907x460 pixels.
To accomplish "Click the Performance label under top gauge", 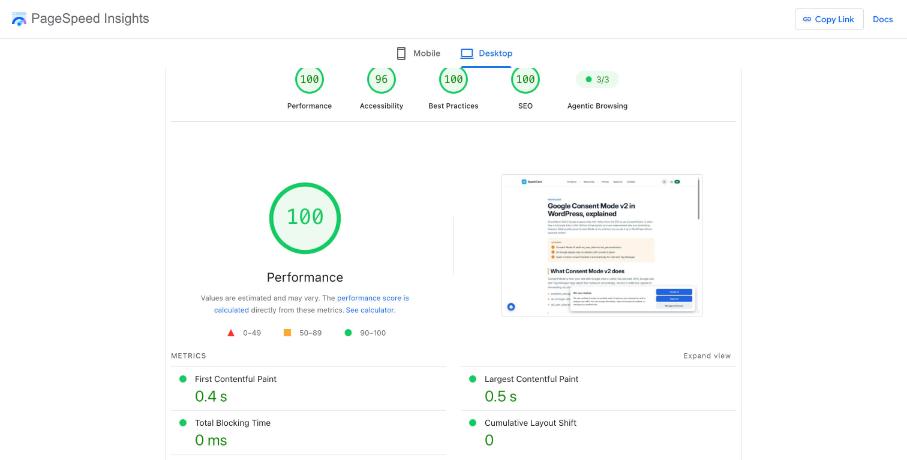I will 309,106.
